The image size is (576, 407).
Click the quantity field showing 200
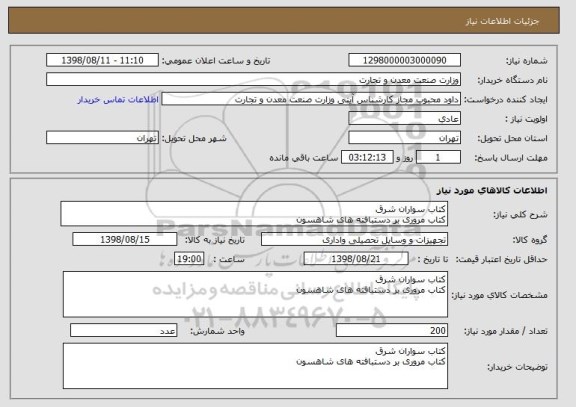[392, 331]
